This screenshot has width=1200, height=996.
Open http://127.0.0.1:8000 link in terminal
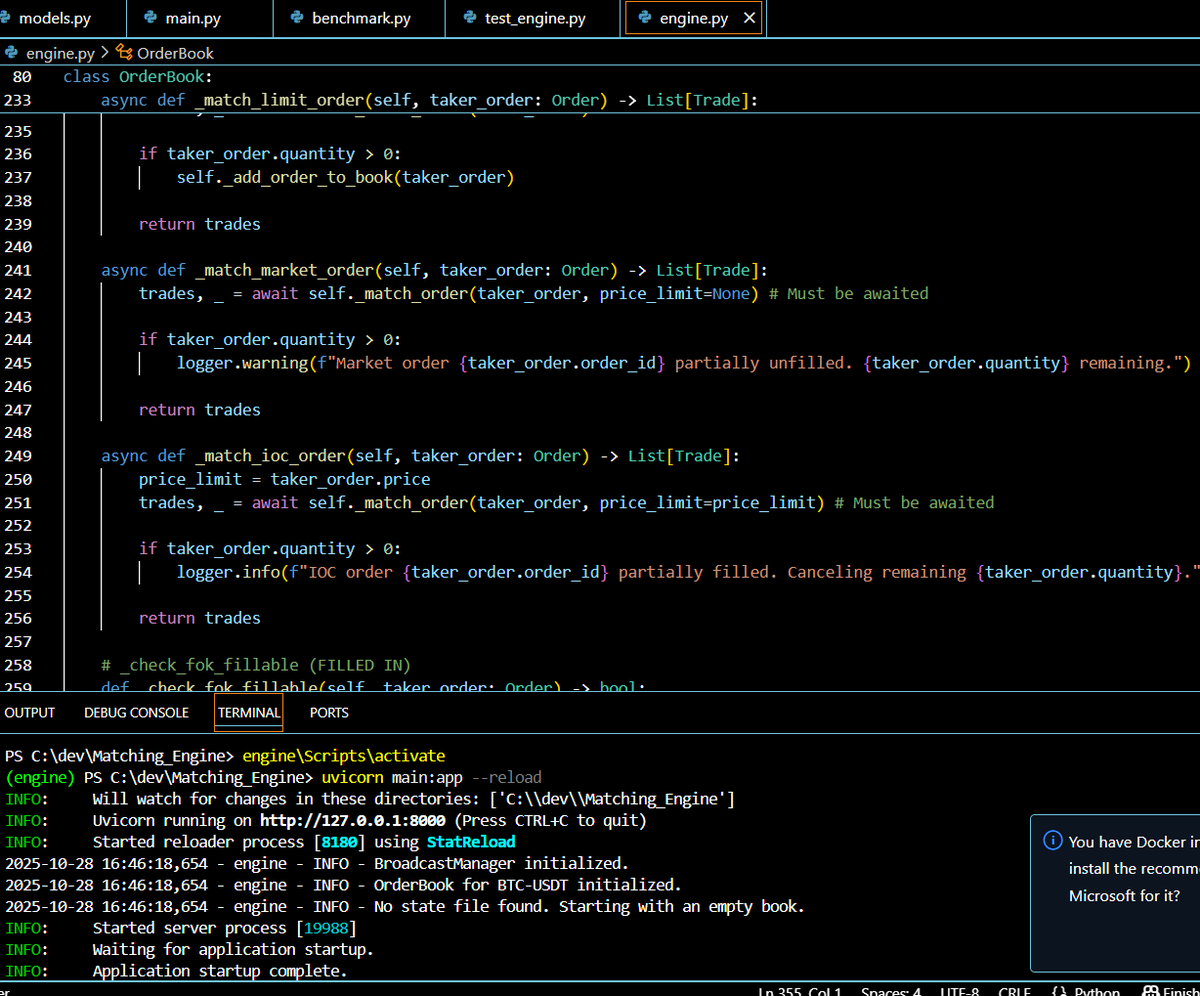pyautogui.click(x=353, y=821)
